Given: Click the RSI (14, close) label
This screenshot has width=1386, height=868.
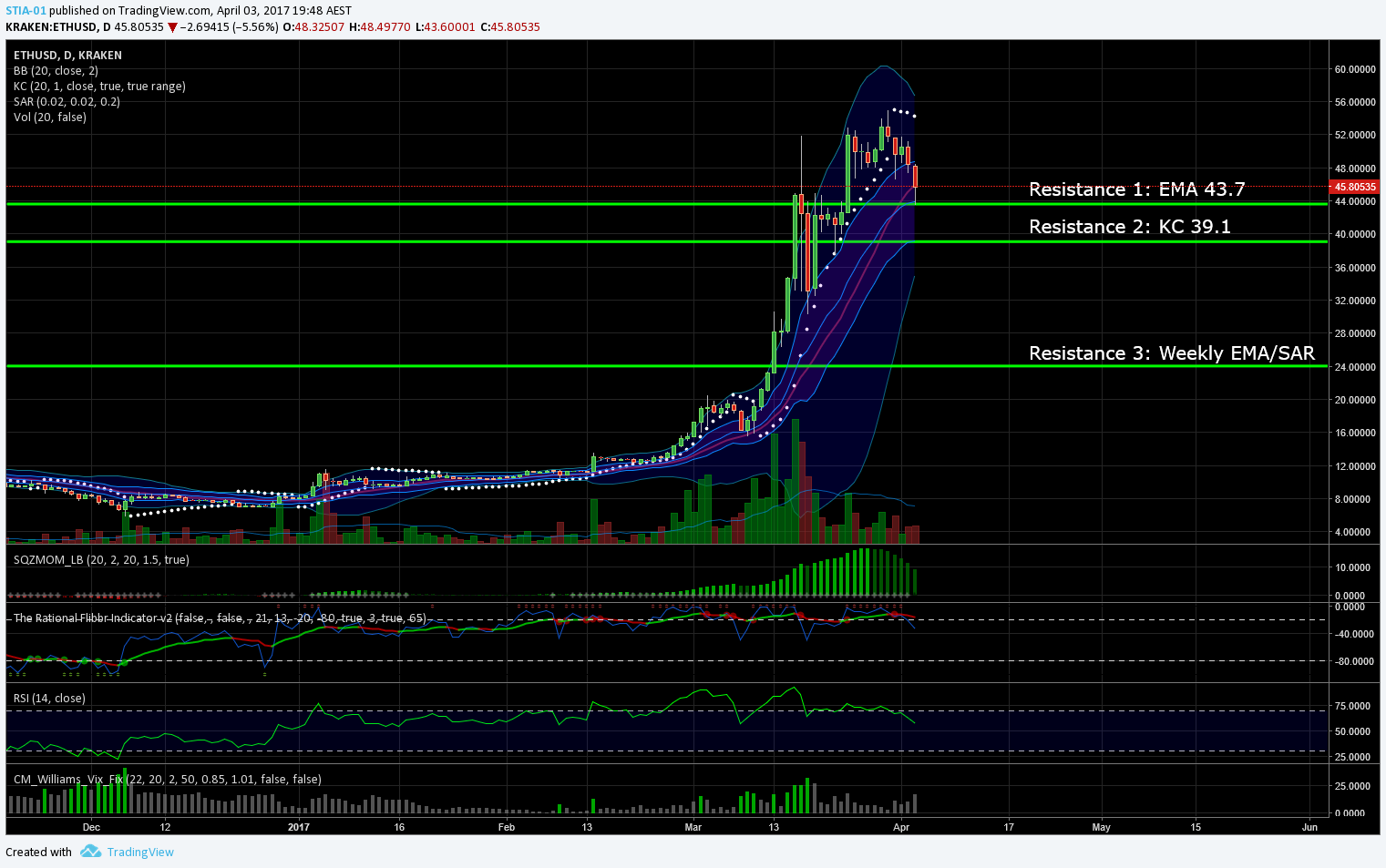Looking at the screenshot, I should pos(49,699).
